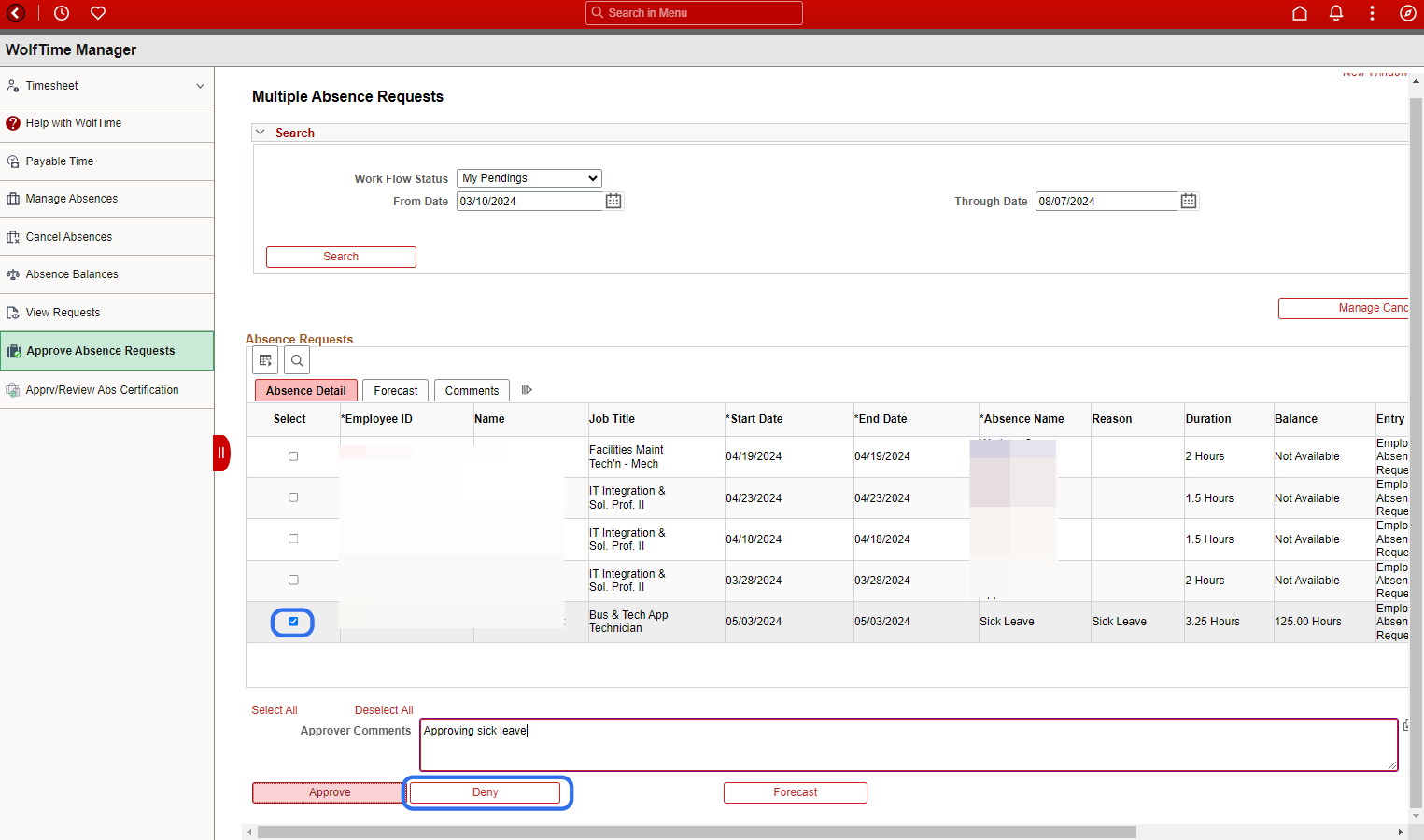Click the Approve button

coord(330,792)
